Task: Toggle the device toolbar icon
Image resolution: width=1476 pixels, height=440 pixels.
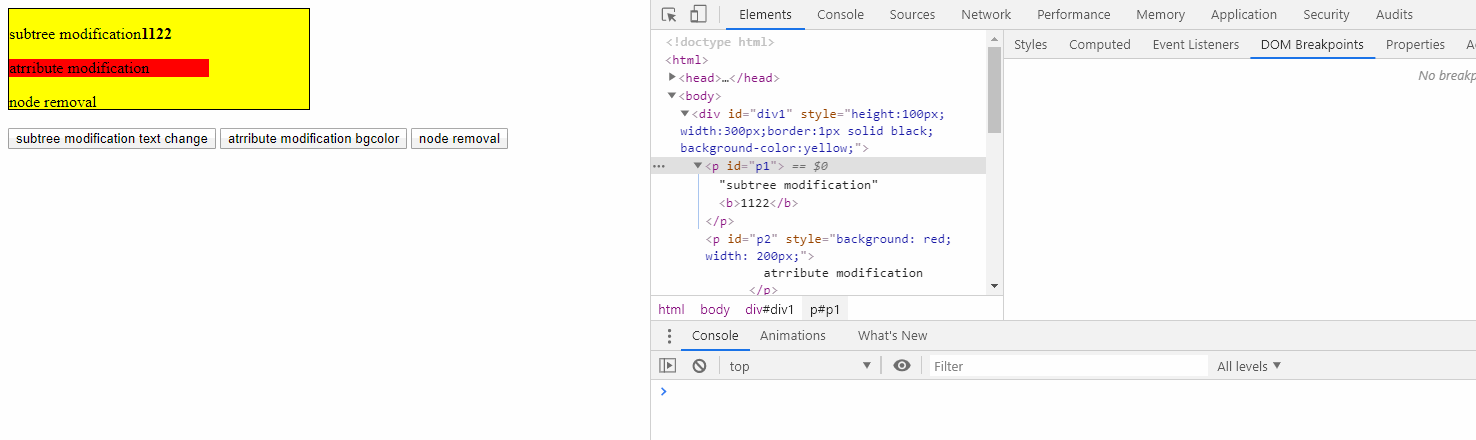Action: click(x=698, y=15)
